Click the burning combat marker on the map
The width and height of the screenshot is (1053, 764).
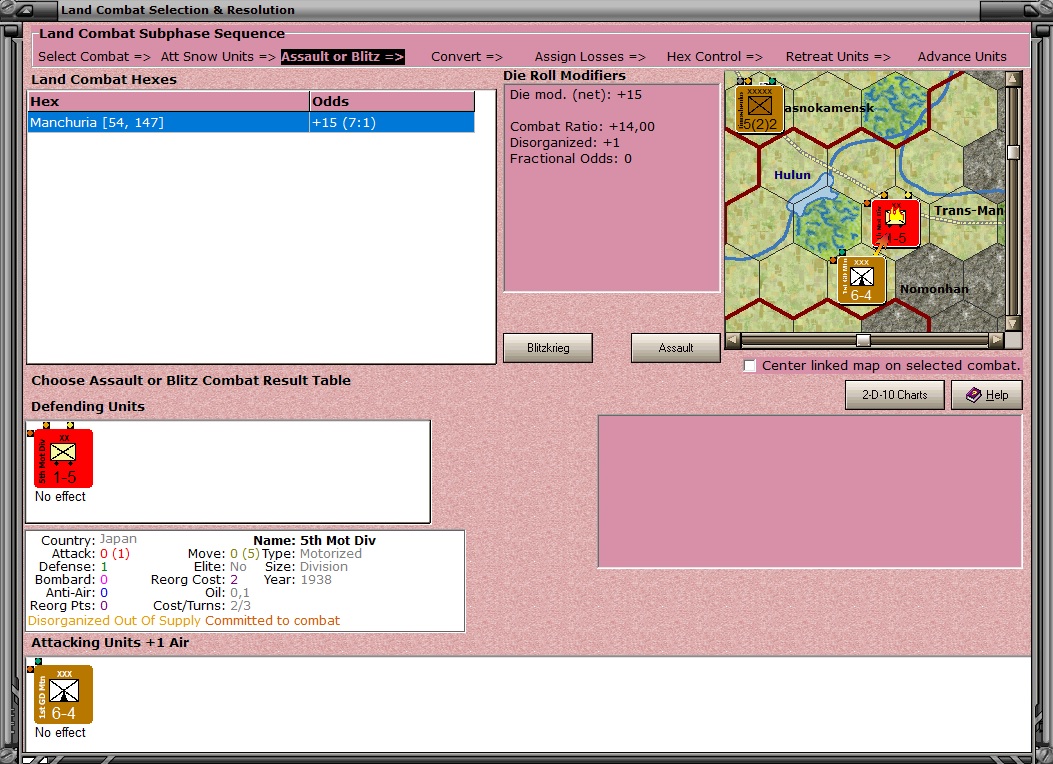click(896, 222)
